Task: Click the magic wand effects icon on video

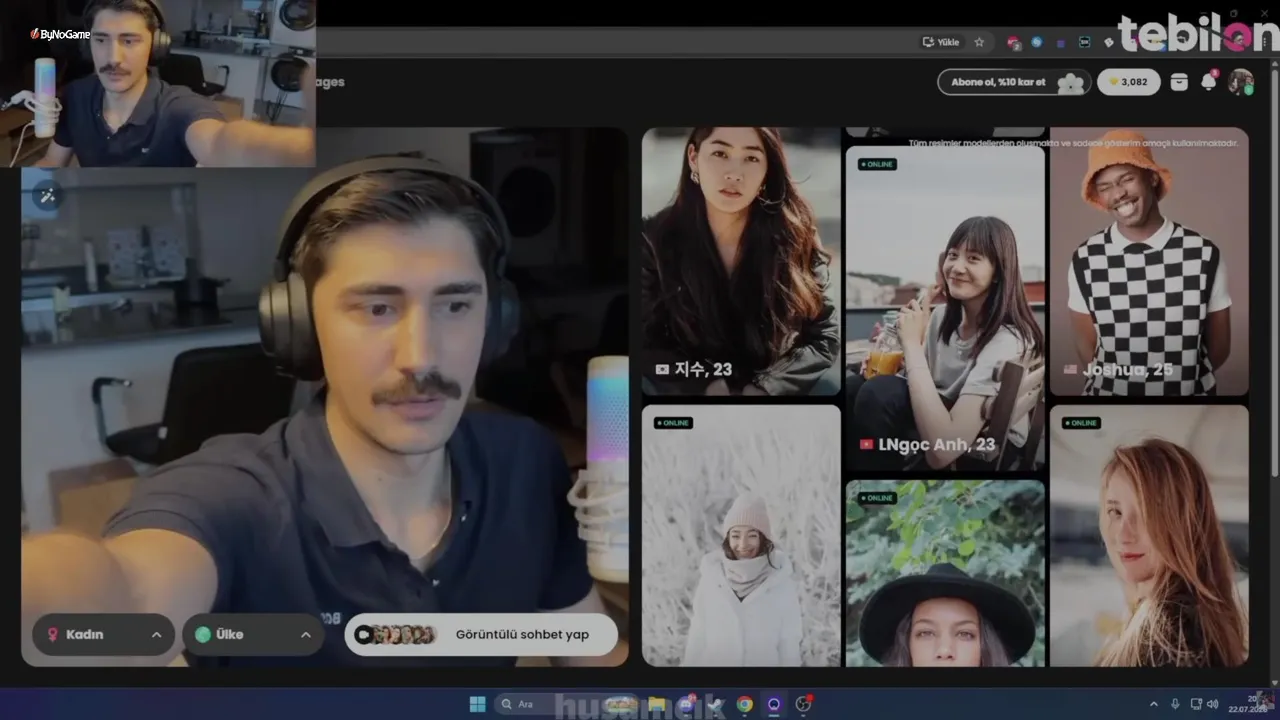Action: (x=47, y=195)
